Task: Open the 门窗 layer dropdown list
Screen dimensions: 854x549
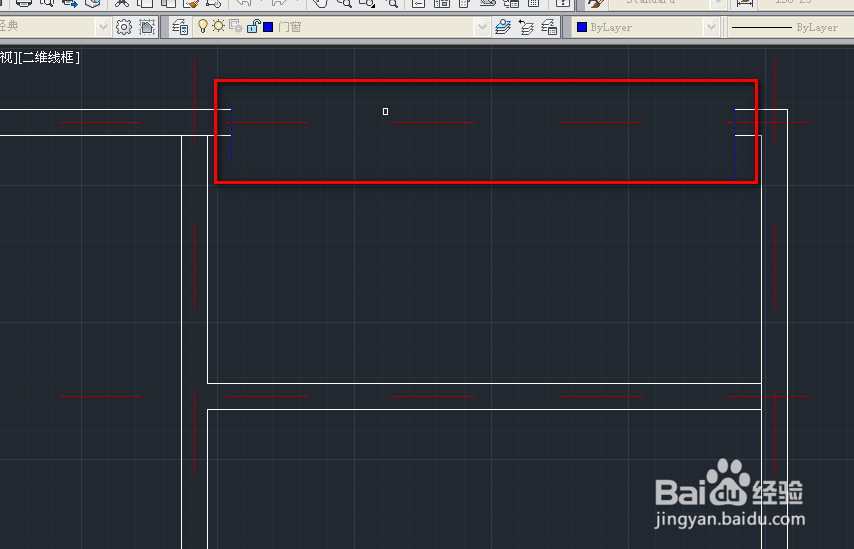Action: pyautogui.click(x=482, y=27)
